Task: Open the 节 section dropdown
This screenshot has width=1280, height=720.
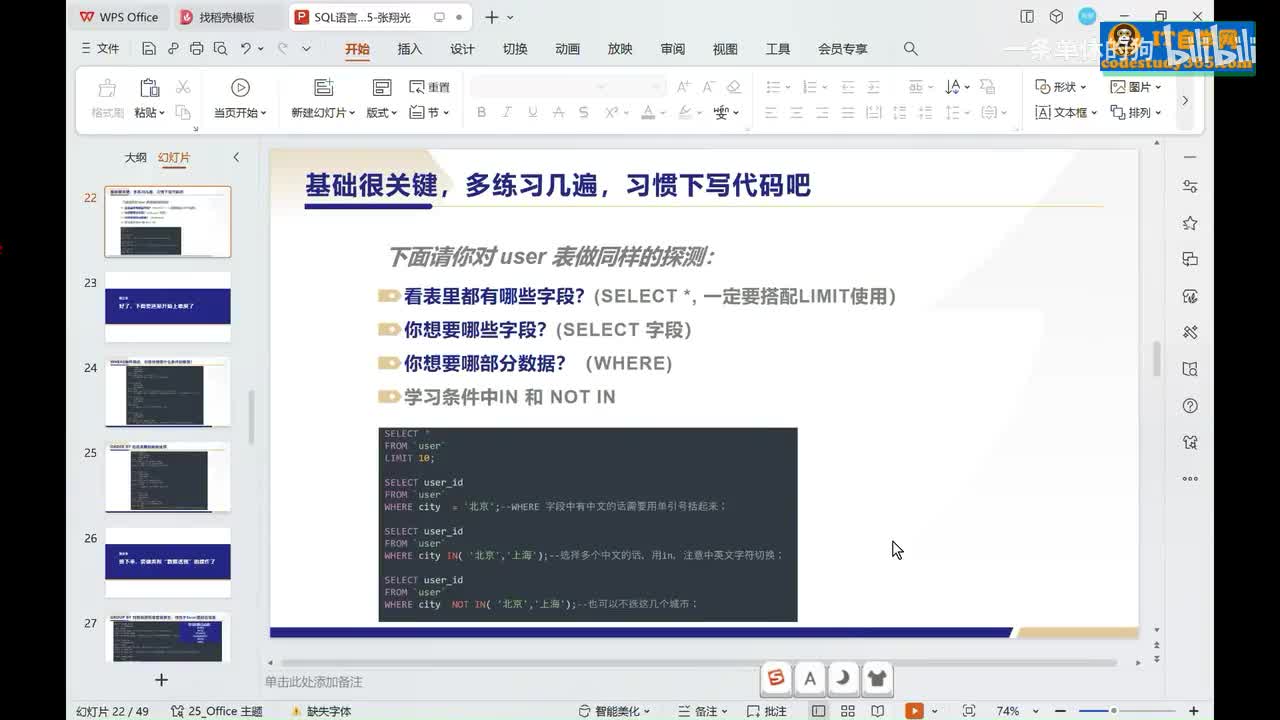Action: click(x=430, y=113)
